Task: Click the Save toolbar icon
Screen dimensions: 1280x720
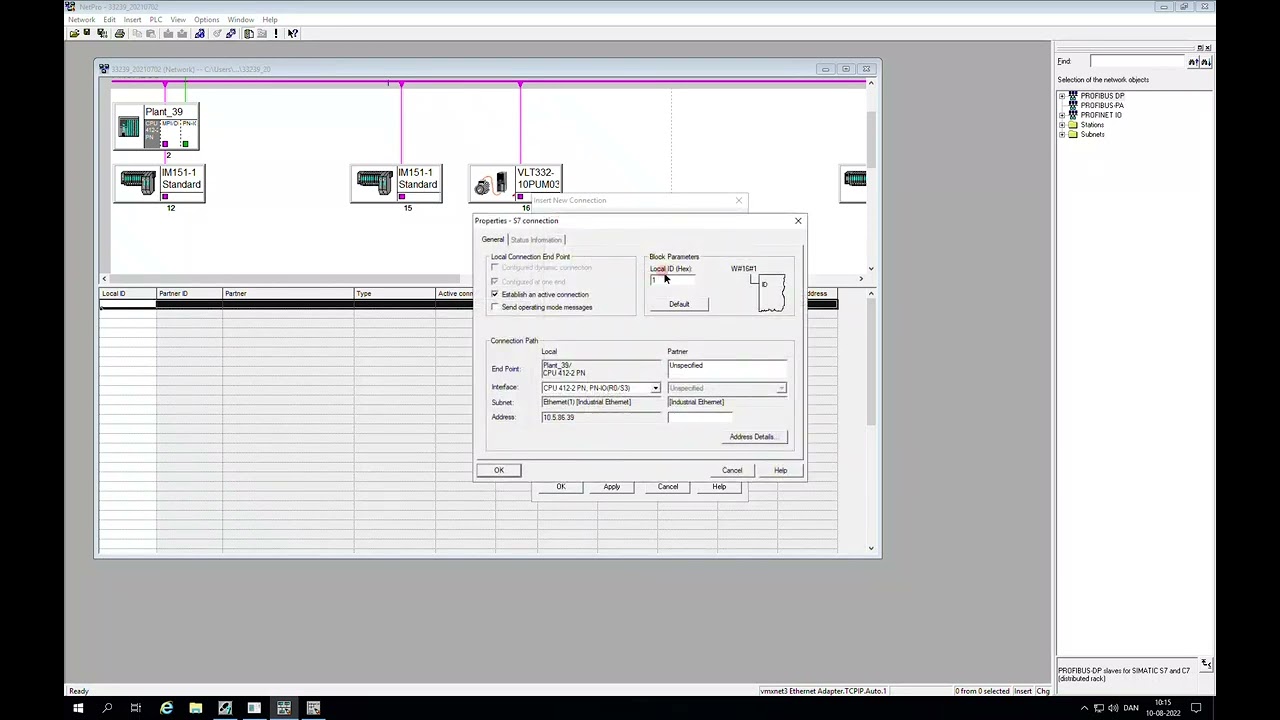Action: [x=87, y=33]
